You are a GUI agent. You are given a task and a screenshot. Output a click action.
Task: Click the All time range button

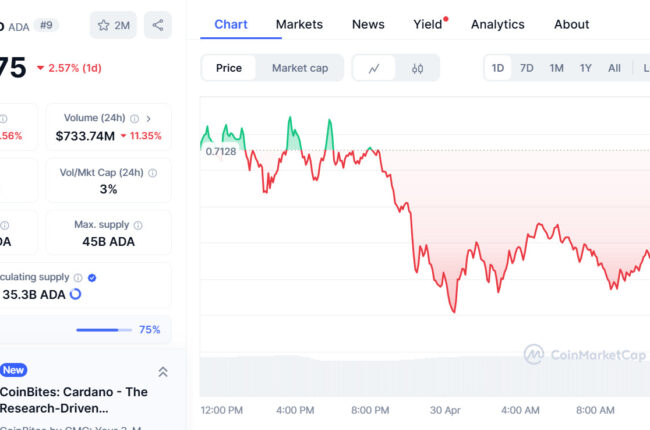pos(614,68)
